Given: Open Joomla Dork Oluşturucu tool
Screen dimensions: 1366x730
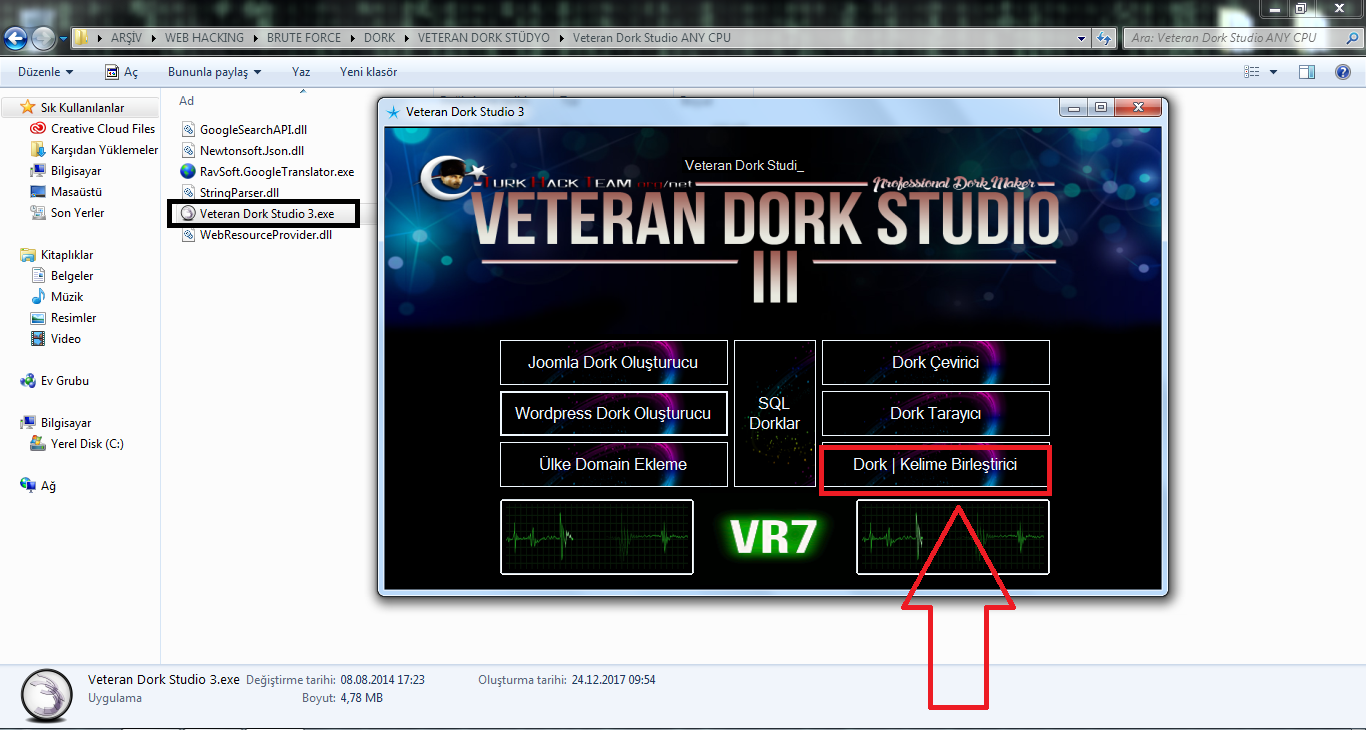Looking at the screenshot, I should point(613,362).
